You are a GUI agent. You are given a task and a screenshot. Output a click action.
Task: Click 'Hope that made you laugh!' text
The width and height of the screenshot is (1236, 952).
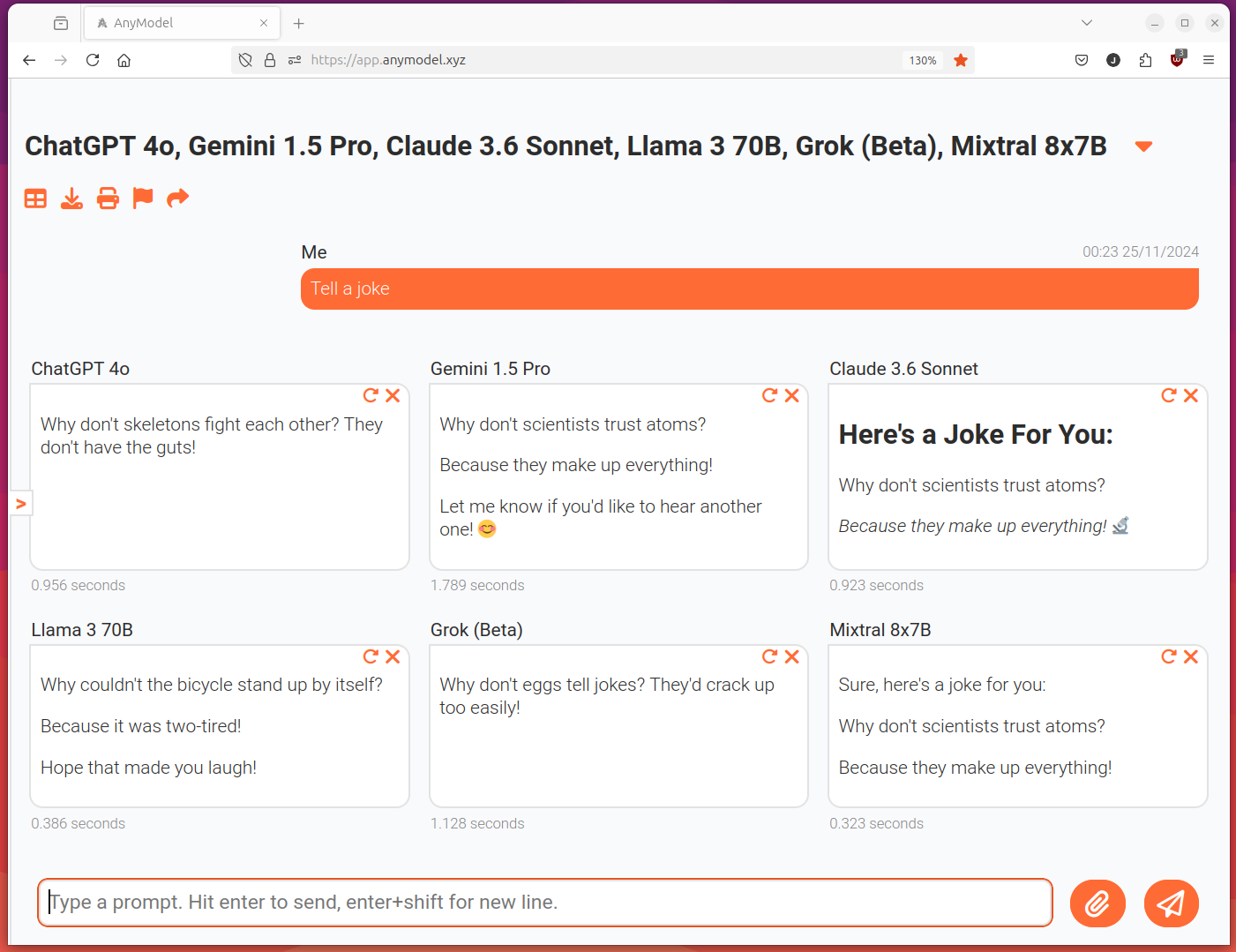pos(148,768)
